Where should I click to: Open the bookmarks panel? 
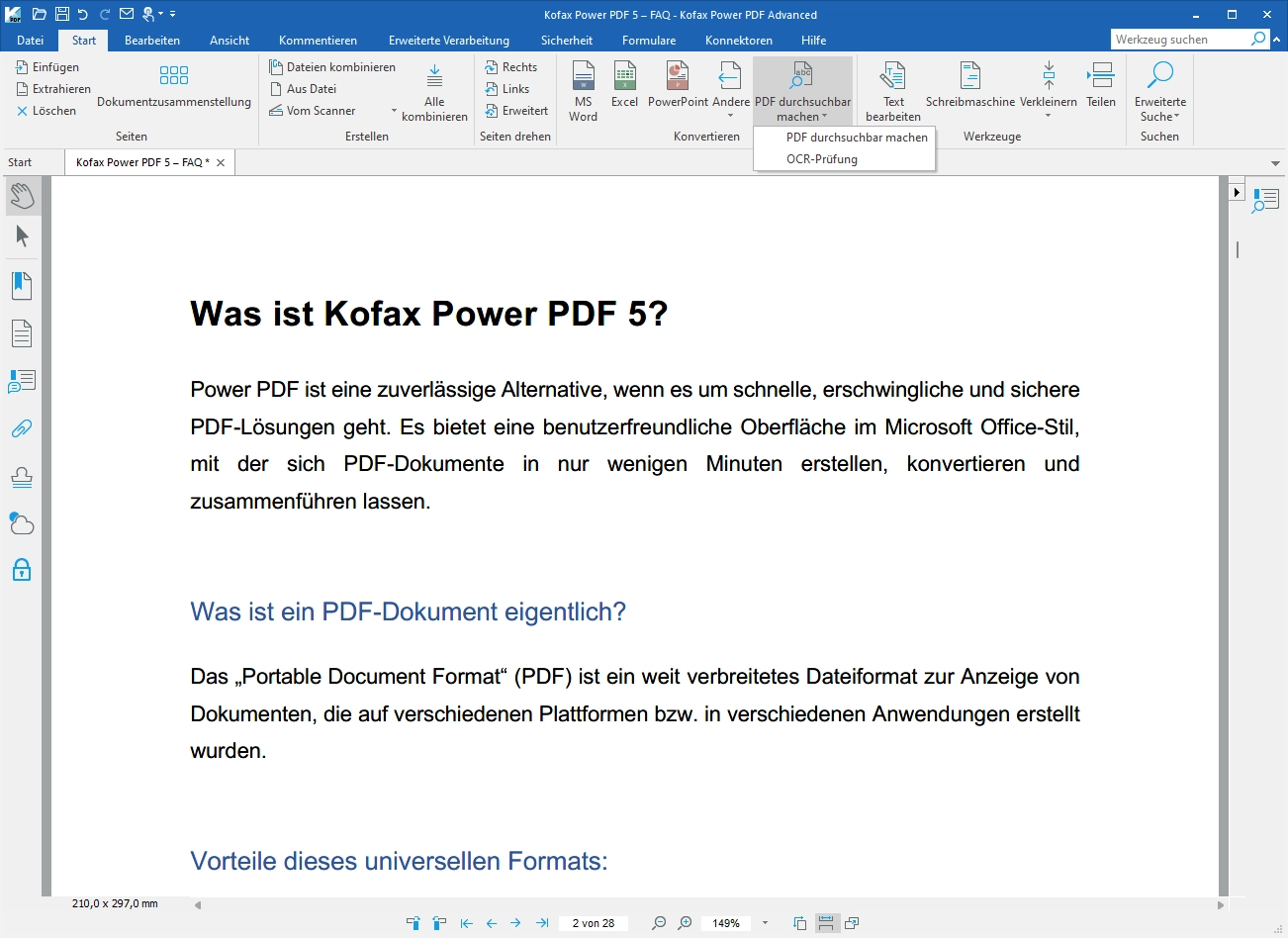[x=22, y=286]
